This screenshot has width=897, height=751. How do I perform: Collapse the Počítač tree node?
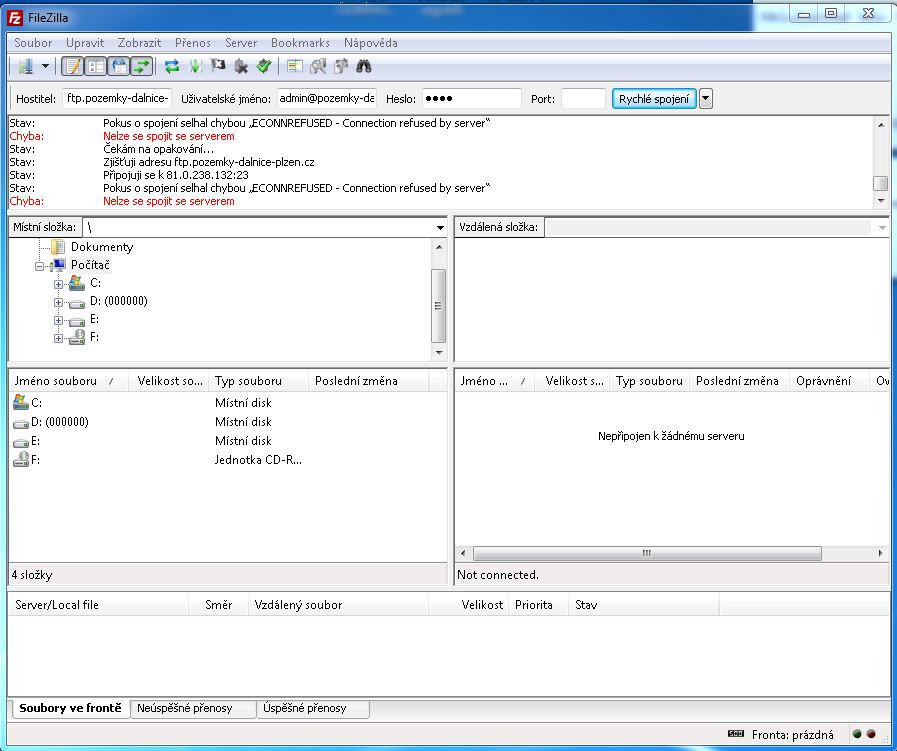39,266
